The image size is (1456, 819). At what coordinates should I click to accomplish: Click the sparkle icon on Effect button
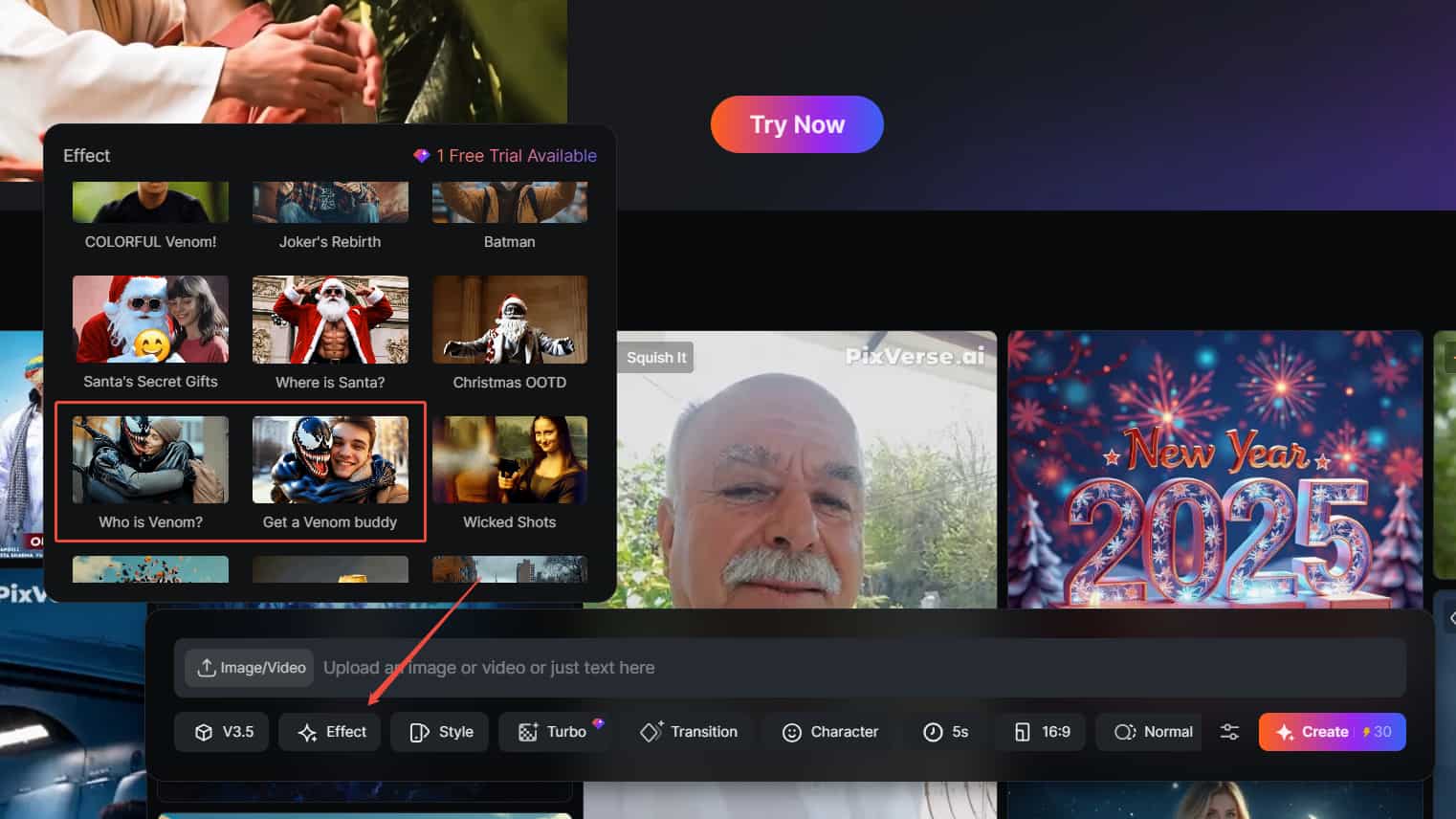coord(307,732)
